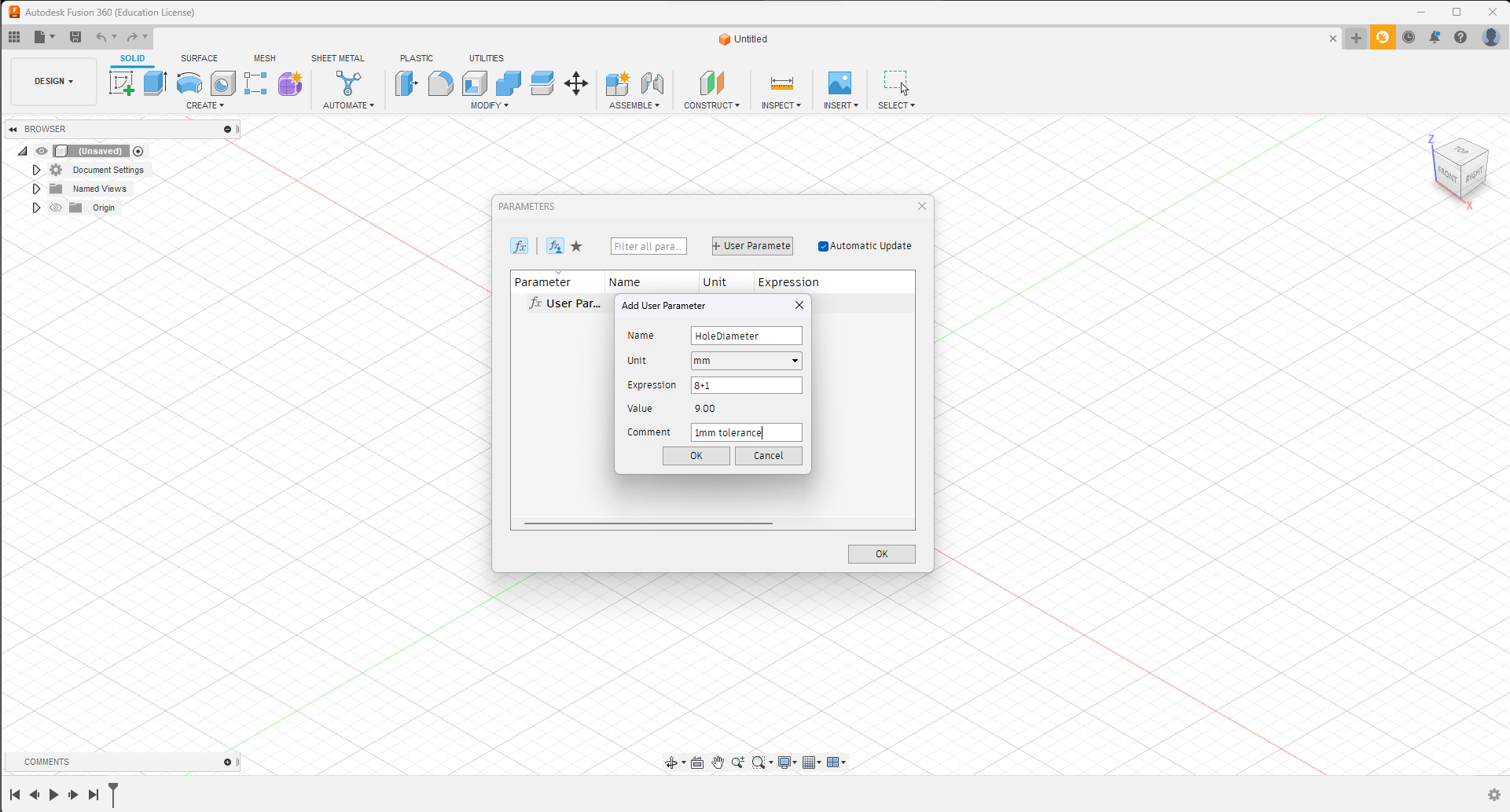Open the Automated Modeling tool
1510x812 pixels.
(x=348, y=83)
